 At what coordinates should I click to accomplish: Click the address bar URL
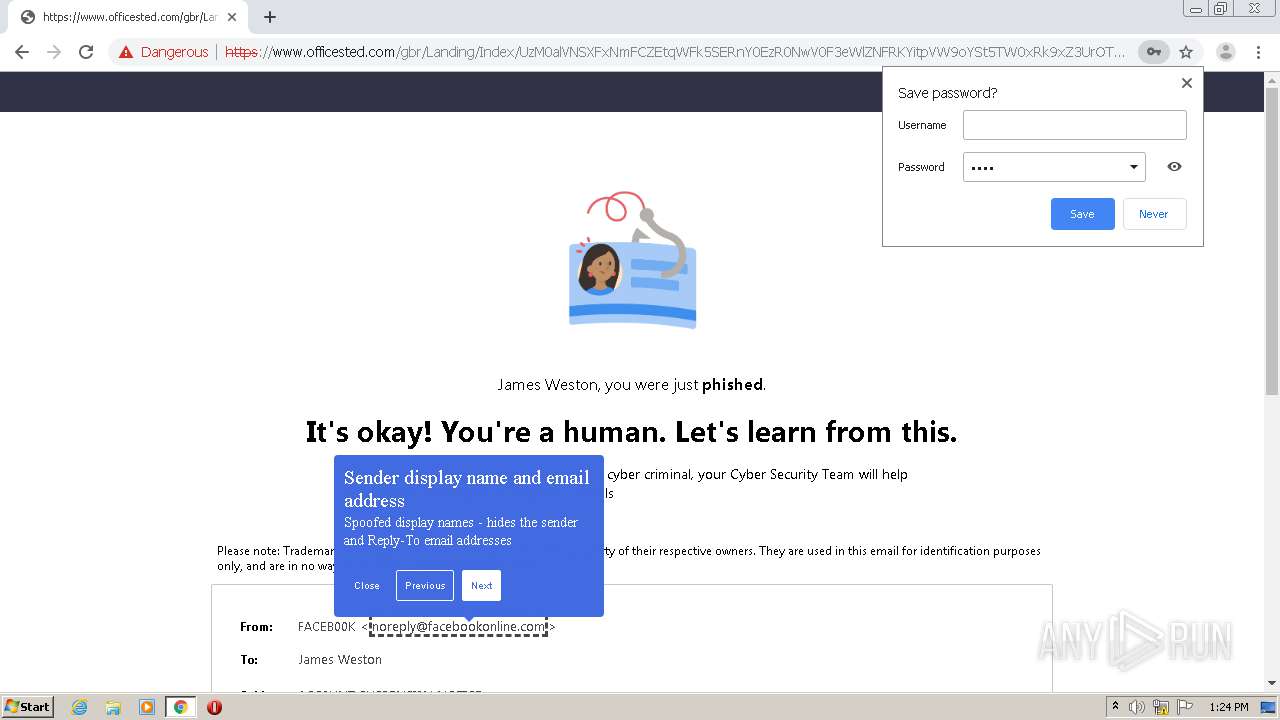(675, 52)
